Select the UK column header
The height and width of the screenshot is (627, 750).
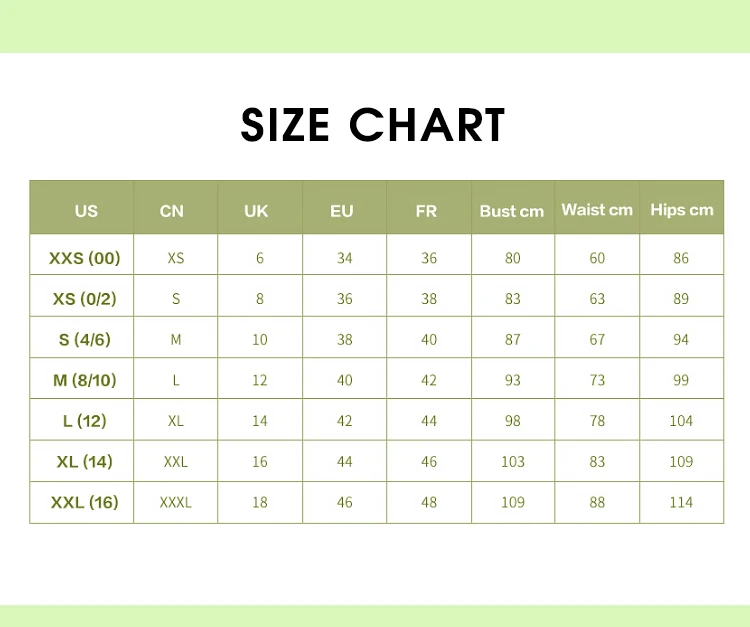[257, 211]
